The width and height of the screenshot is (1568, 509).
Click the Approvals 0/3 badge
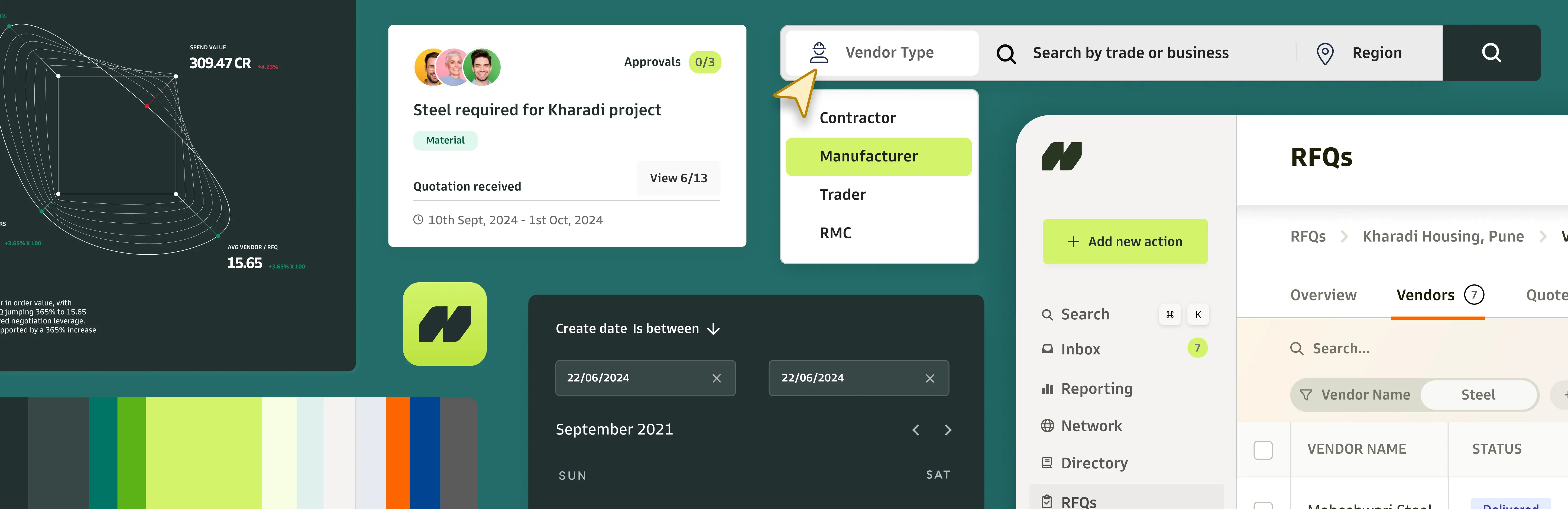705,62
